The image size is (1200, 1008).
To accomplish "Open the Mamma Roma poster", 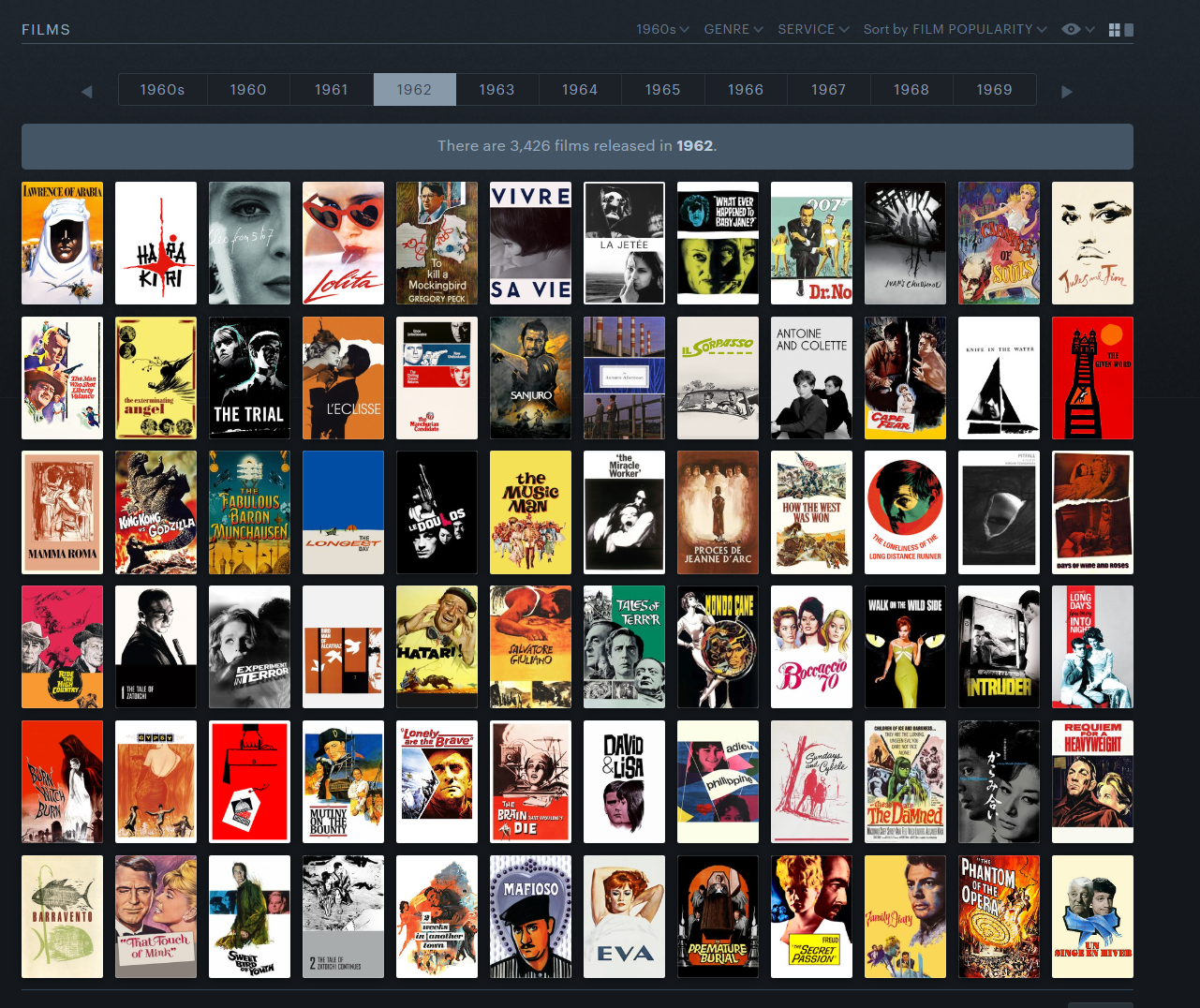I will click(63, 512).
